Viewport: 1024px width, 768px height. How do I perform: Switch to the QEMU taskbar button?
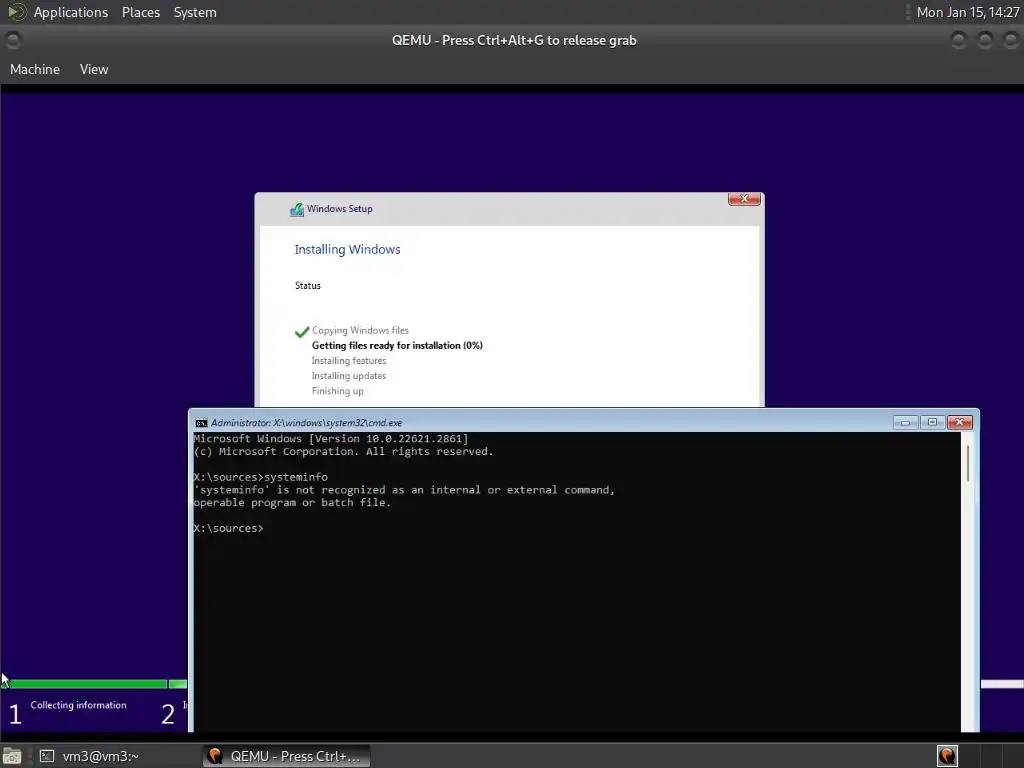coord(286,756)
